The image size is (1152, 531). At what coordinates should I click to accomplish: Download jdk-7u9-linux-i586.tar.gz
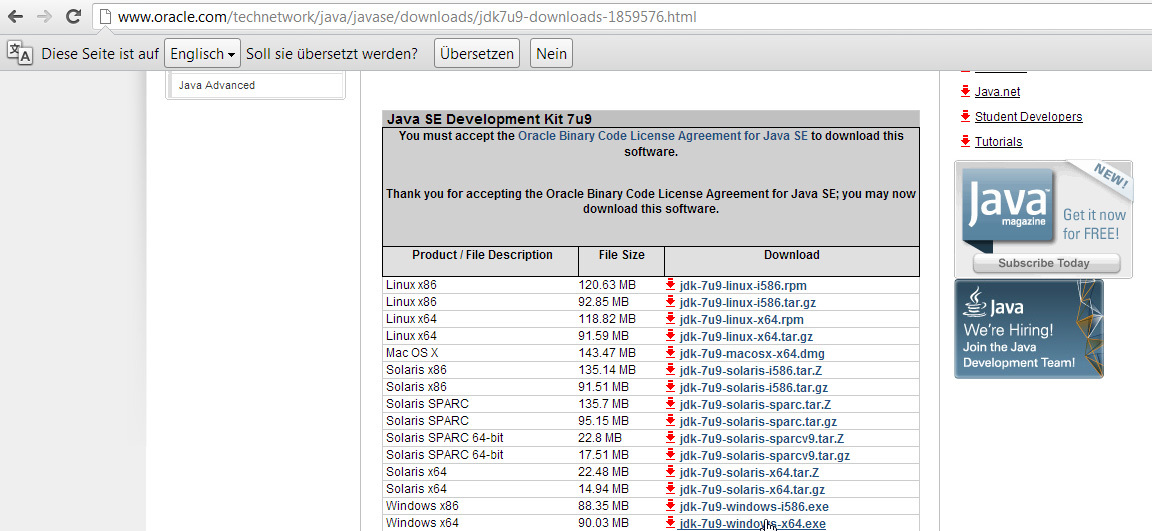point(748,302)
